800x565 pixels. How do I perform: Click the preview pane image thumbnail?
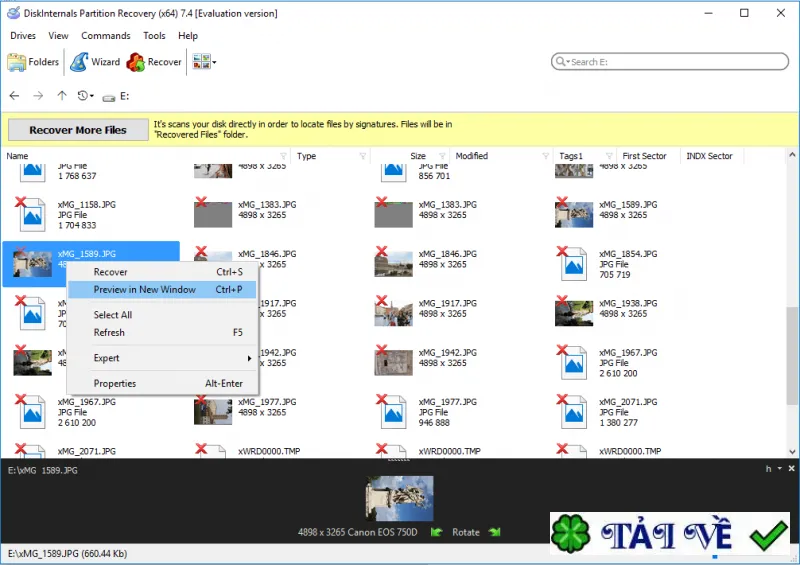pos(399,499)
